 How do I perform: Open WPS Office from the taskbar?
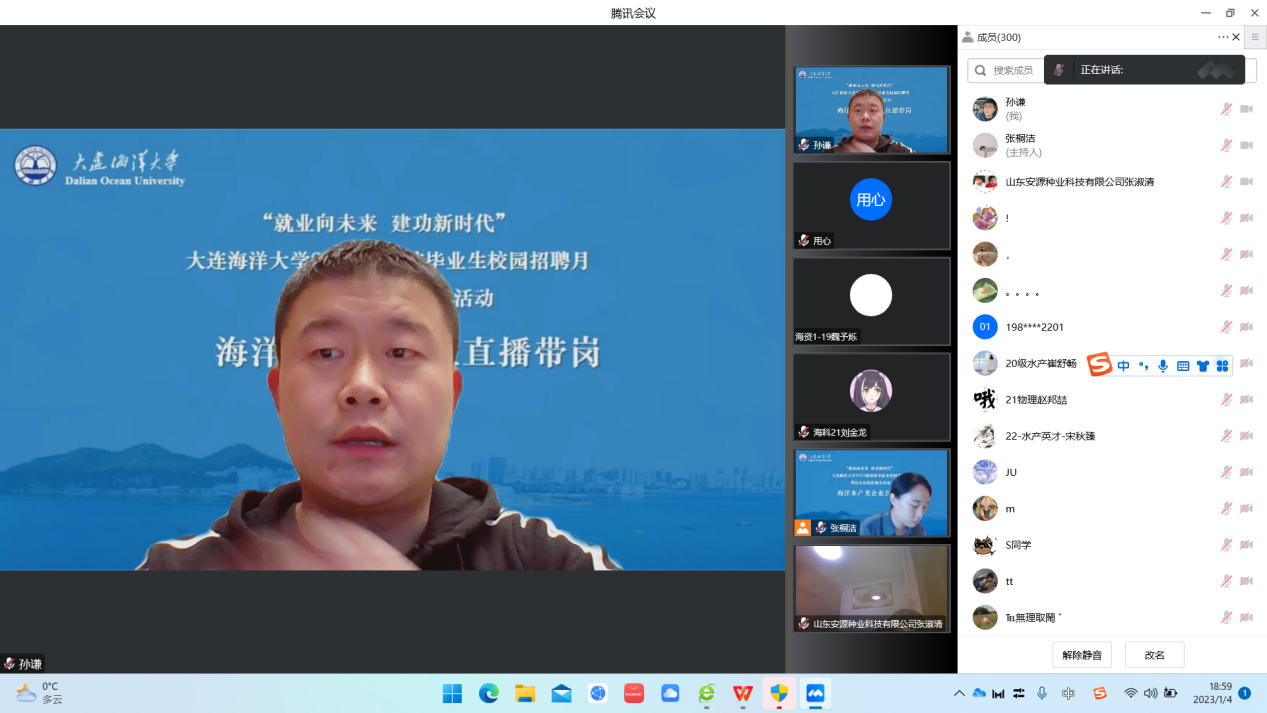[742, 693]
